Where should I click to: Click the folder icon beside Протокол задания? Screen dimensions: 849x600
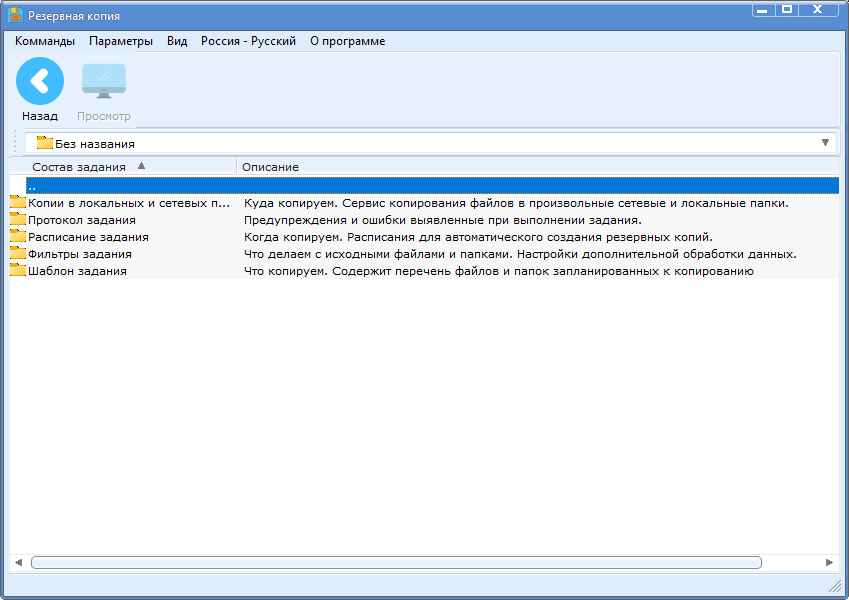tap(18, 220)
